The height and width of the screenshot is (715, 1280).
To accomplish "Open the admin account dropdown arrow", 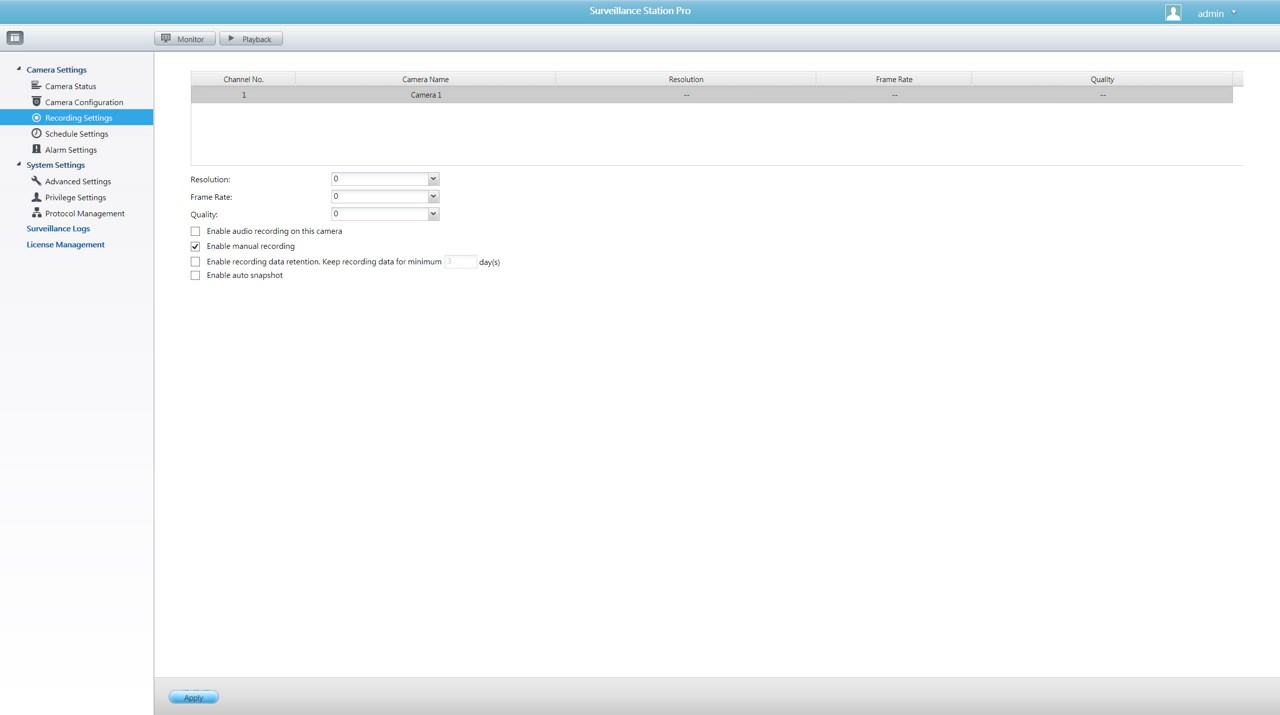I will pos(1234,13).
